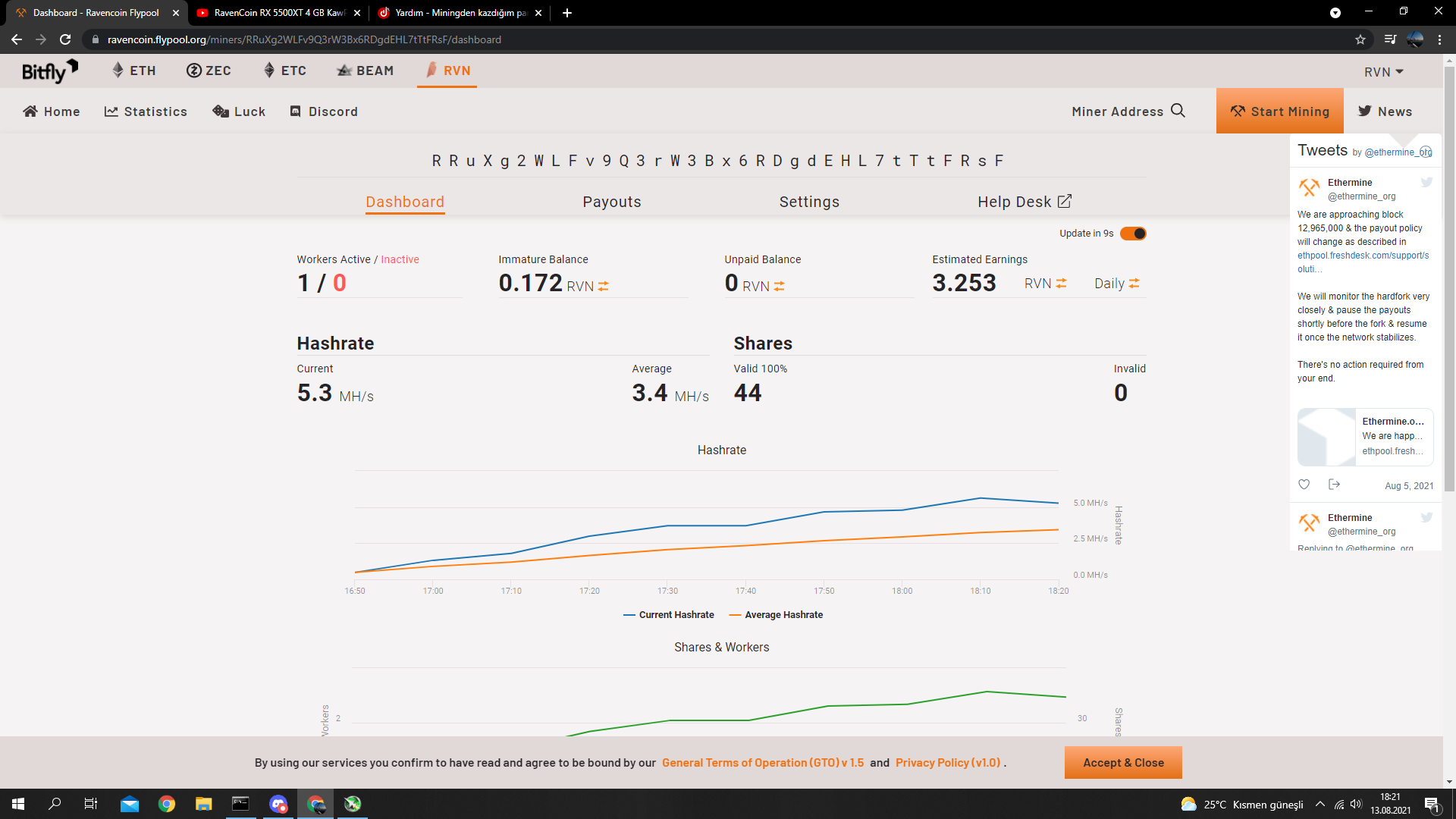Image resolution: width=1456 pixels, height=819 pixels.
Task: Click the Ethermine avatar in first tweet
Action: [x=1310, y=187]
